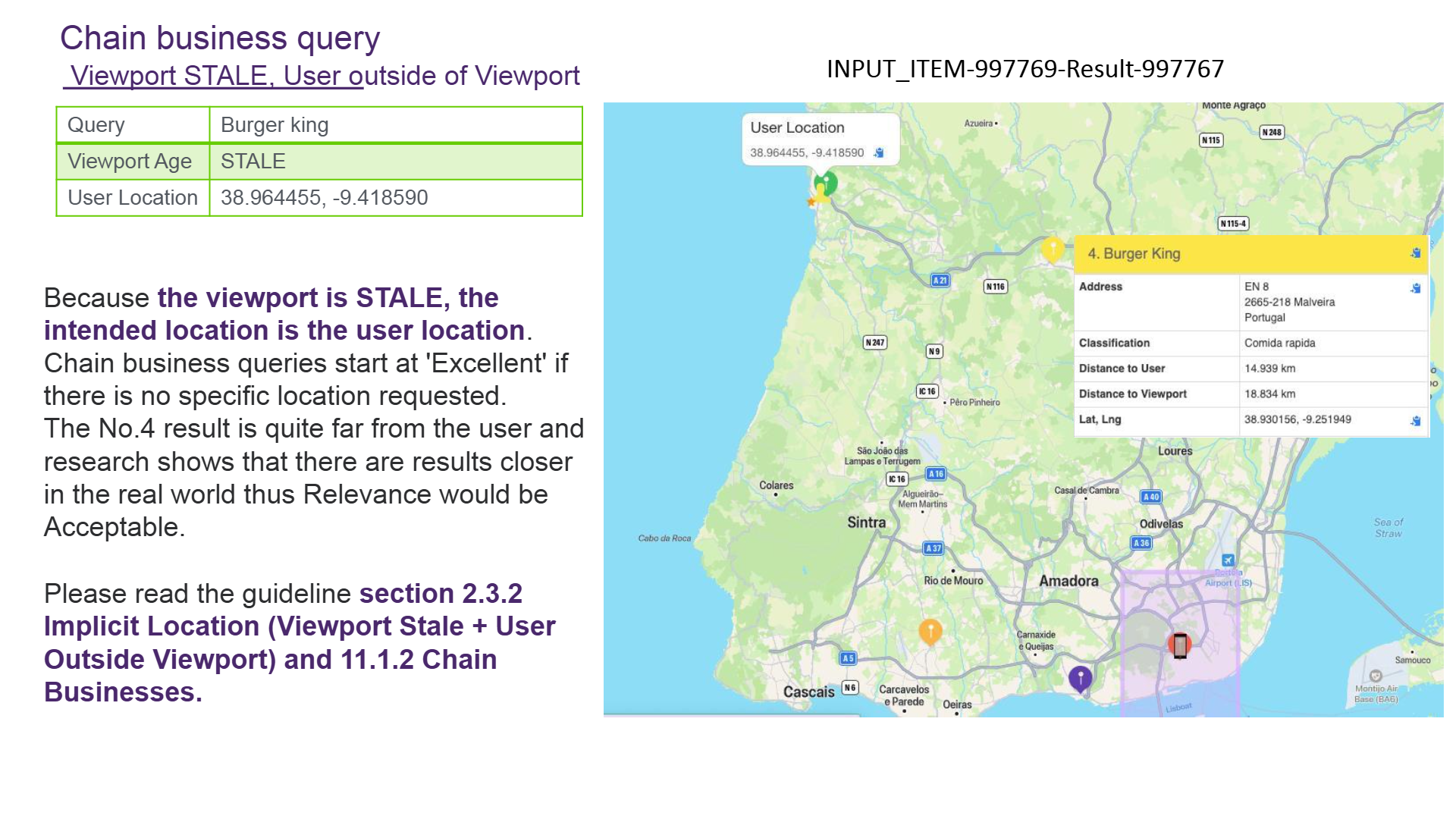Click the A36 road shield
The width and height of the screenshot is (1456, 819).
click(1141, 543)
